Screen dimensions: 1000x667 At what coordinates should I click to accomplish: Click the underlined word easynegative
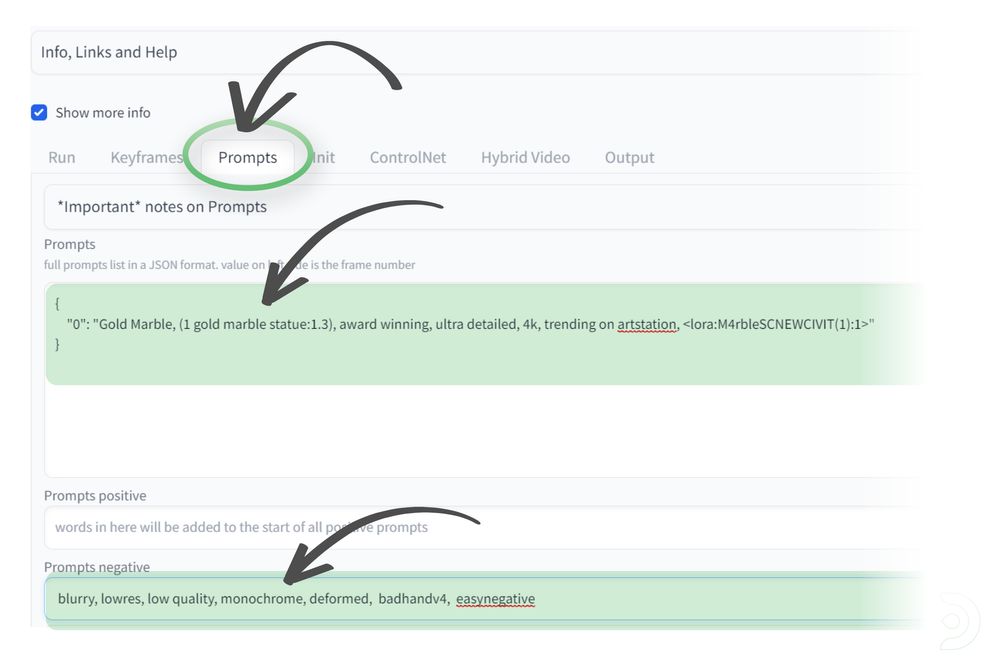496,598
